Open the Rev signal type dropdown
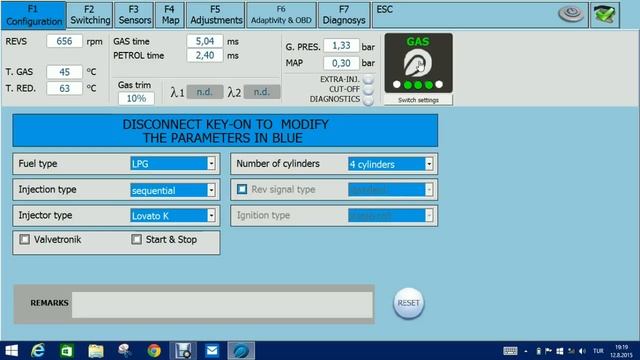The height and width of the screenshot is (360, 640). [429, 189]
